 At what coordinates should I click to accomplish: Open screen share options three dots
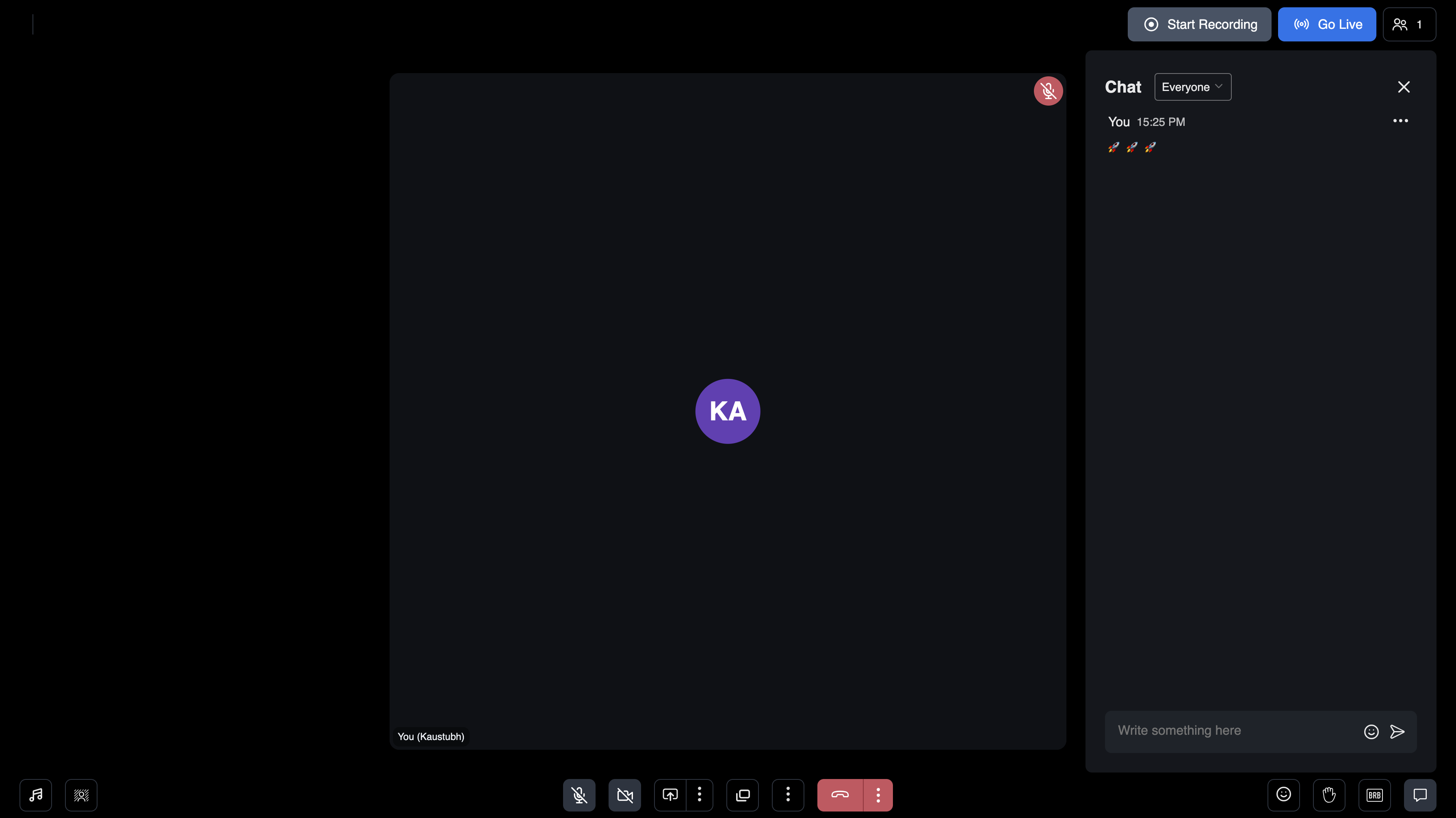pos(699,795)
